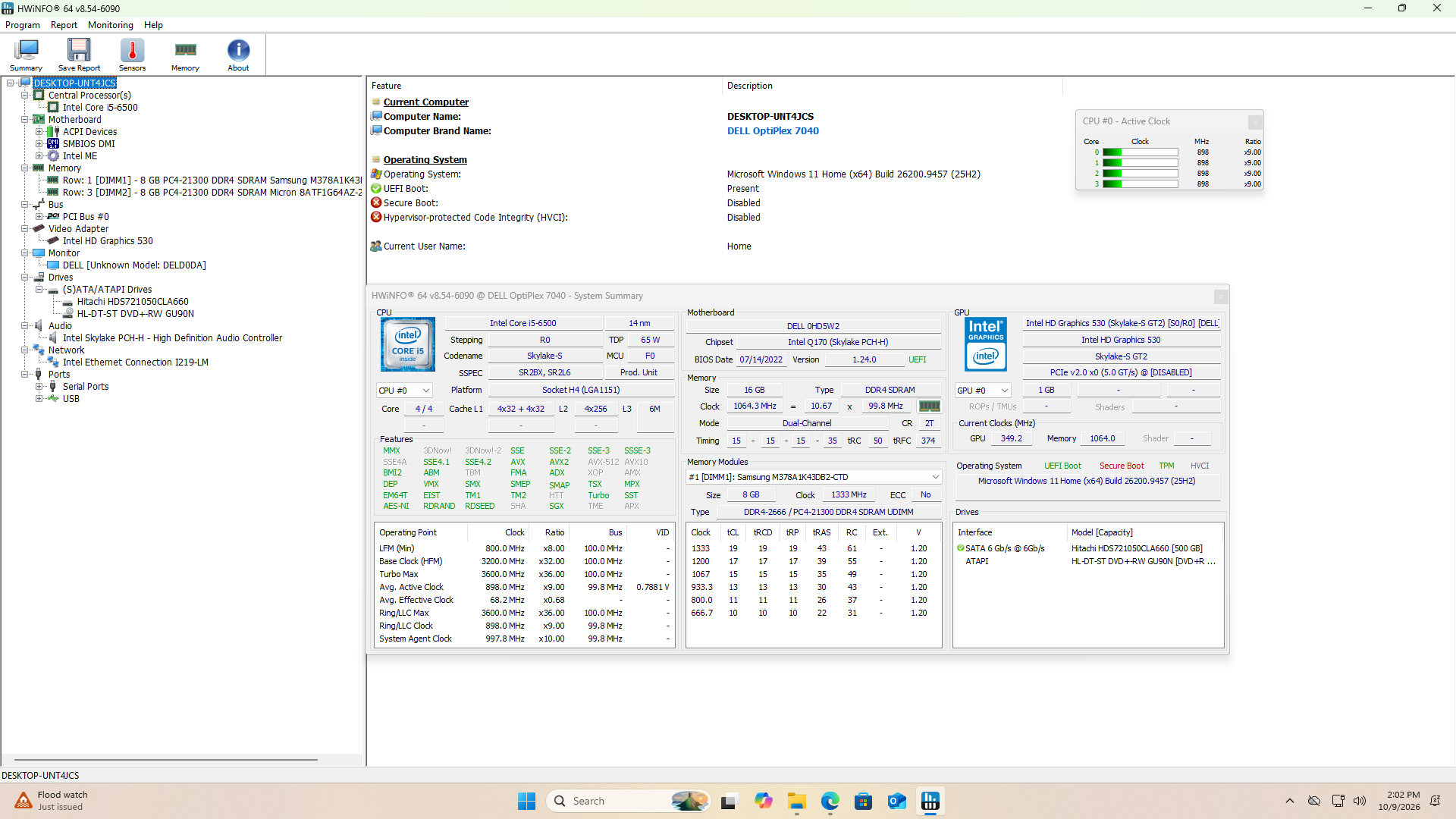Expand the PCI Bus #0 node
1456x819 pixels.
39,217
